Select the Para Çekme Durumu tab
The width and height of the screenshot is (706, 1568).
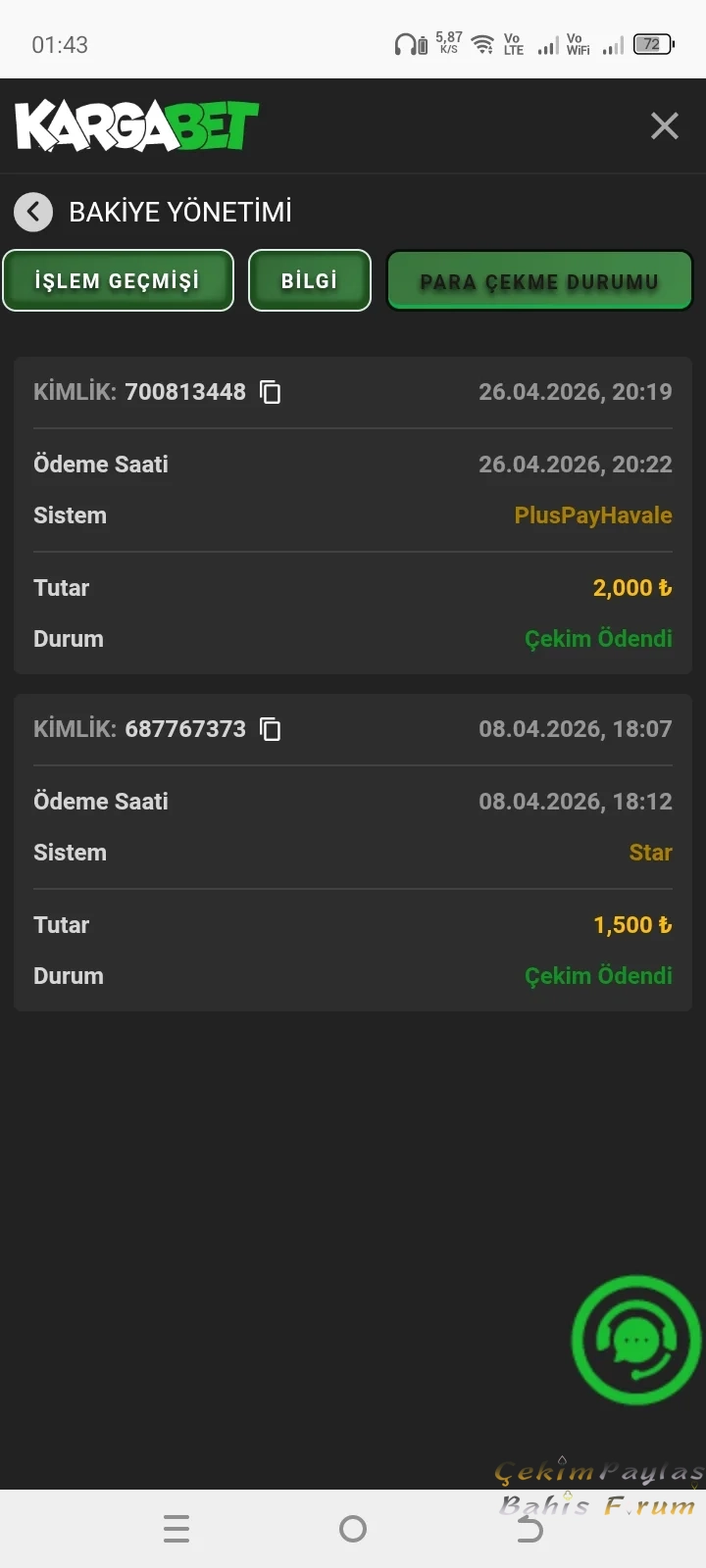point(539,281)
